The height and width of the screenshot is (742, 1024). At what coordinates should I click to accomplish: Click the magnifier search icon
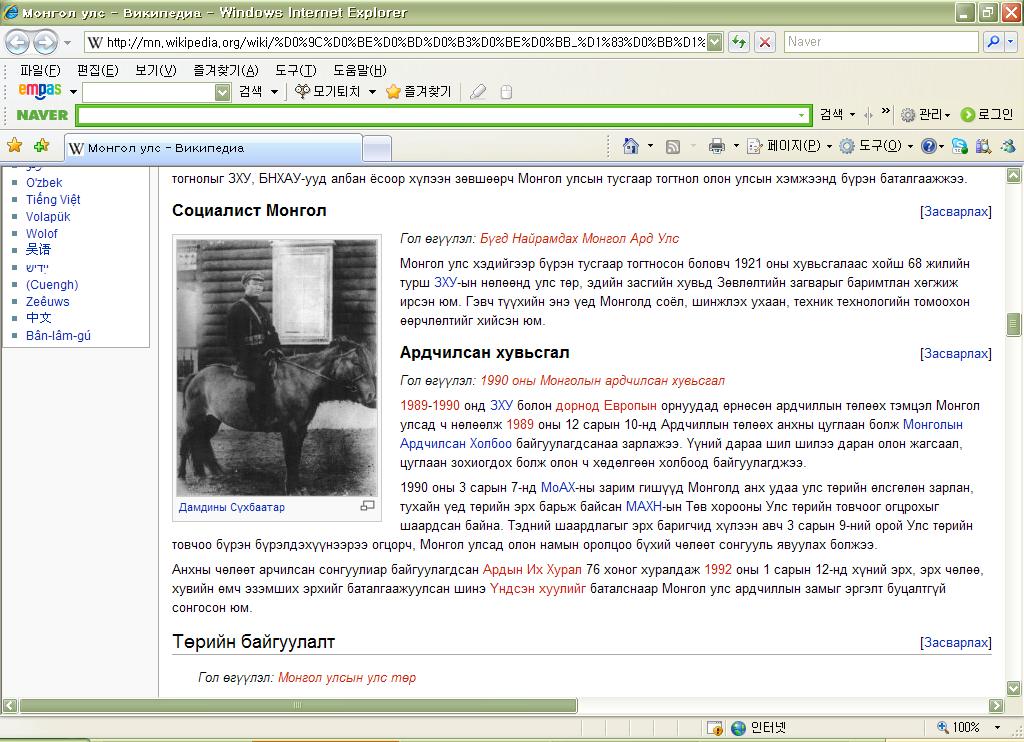point(993,42)
